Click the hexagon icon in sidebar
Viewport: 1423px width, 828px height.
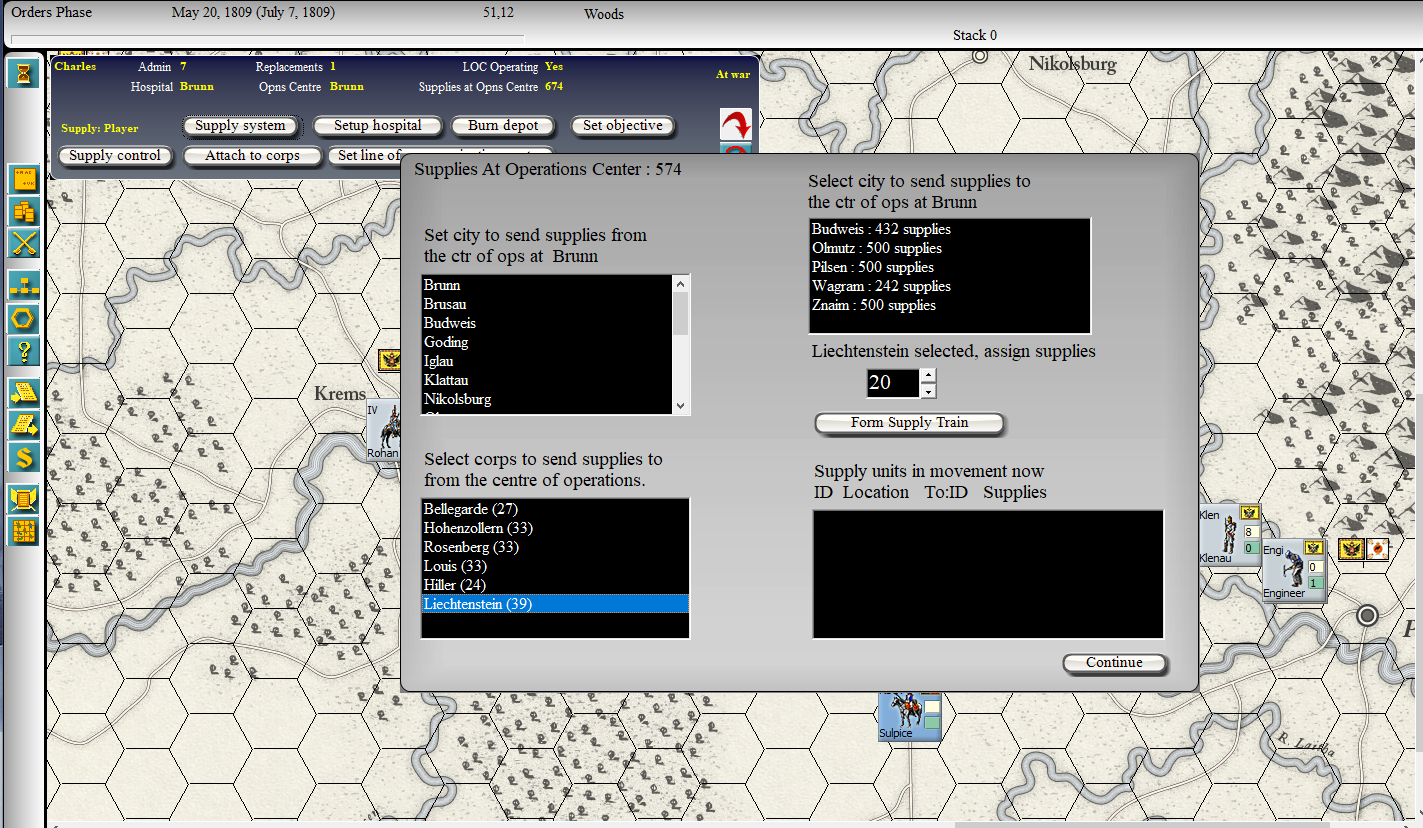(24, 319)
